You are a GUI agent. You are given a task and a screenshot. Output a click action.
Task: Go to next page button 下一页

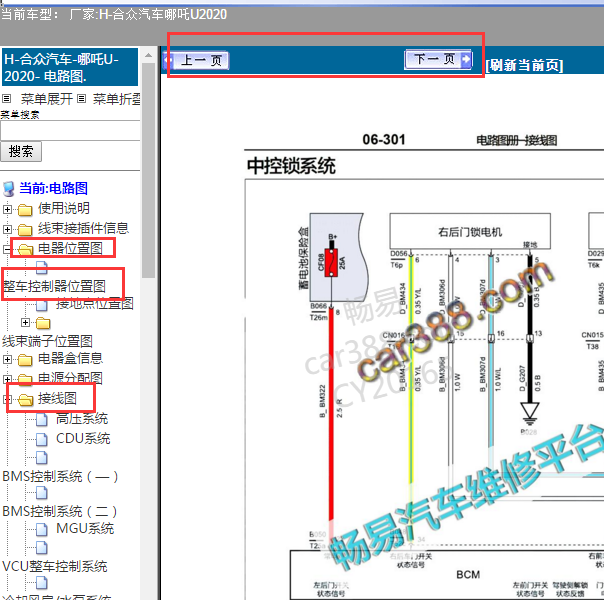click(x=438, y=59)
